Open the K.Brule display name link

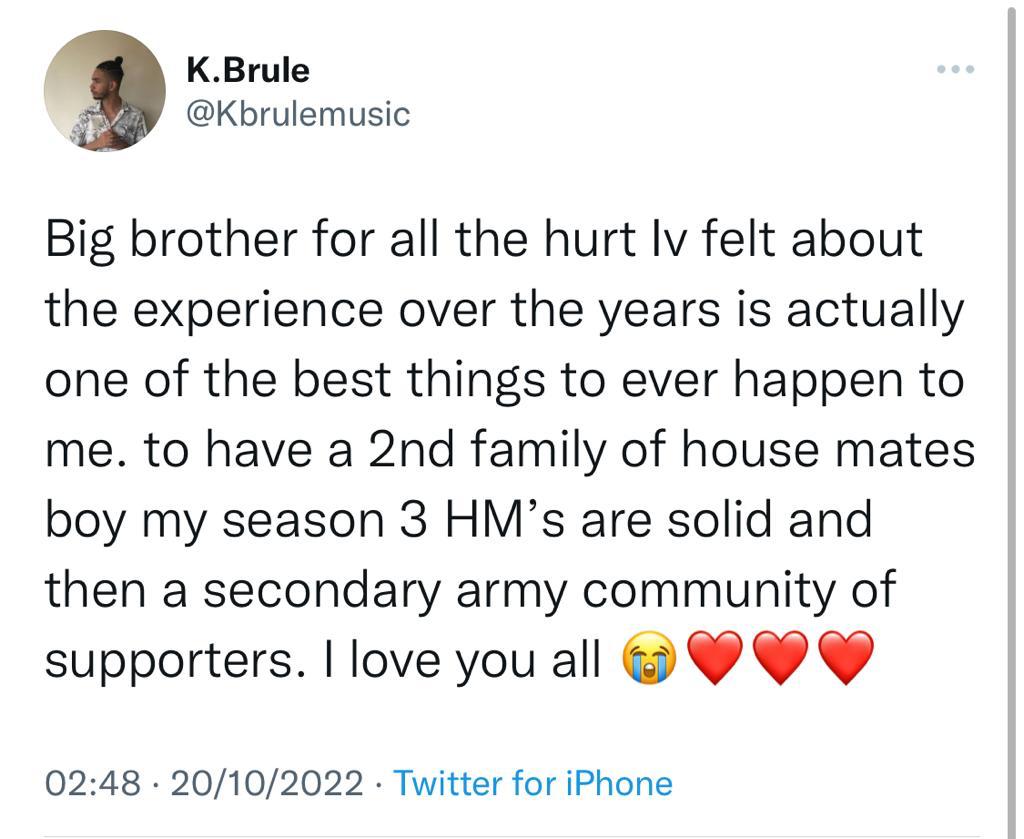pos(247,70)
